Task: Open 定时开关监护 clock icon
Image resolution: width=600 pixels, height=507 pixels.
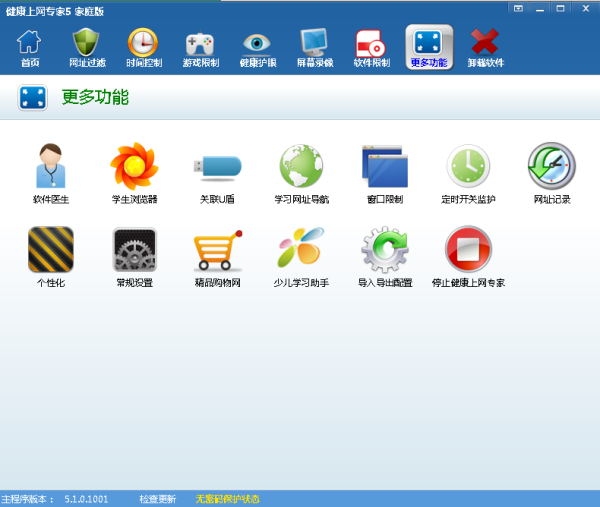Action: [468, 166]
